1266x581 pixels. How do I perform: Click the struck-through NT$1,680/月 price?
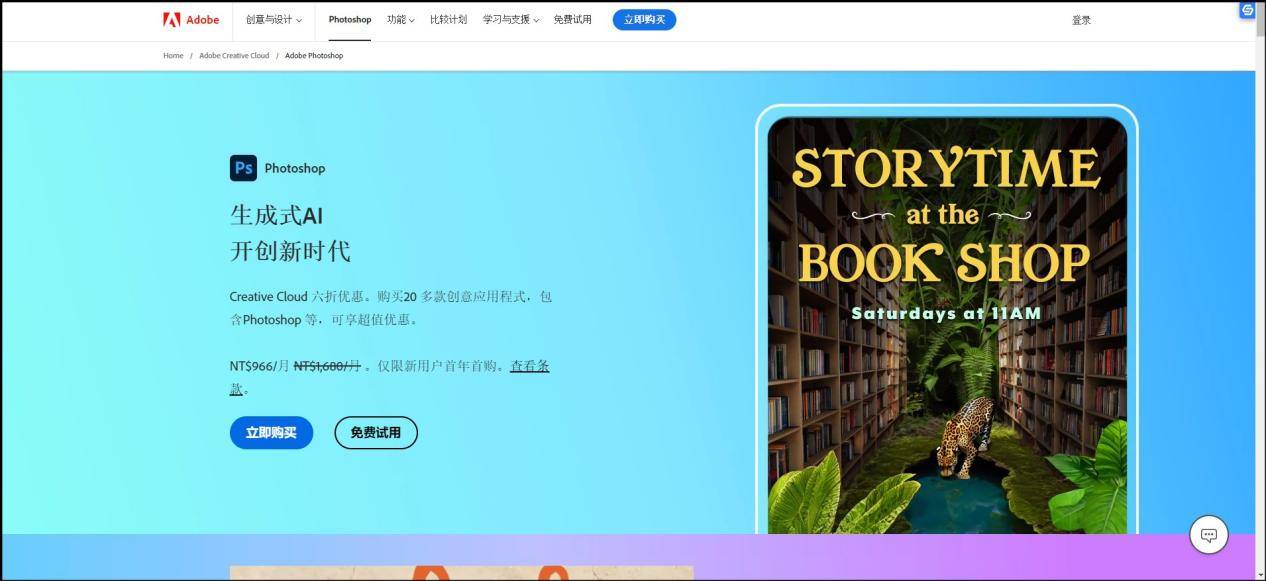327,366
